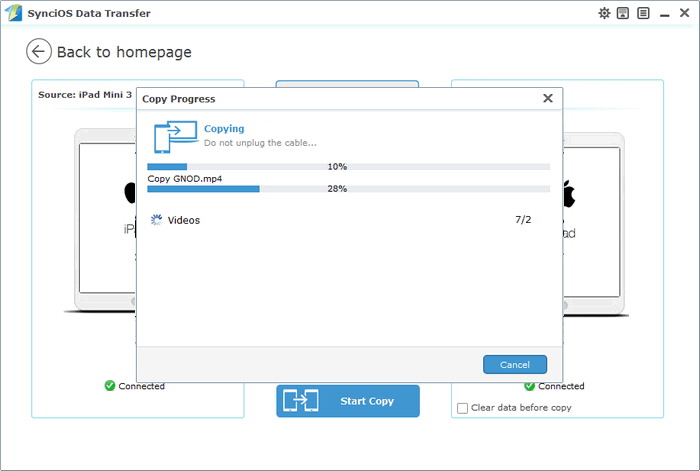Click the 28% file progress bar
Viewport: 700px width, 471px height.
click(x=348, y=189)
